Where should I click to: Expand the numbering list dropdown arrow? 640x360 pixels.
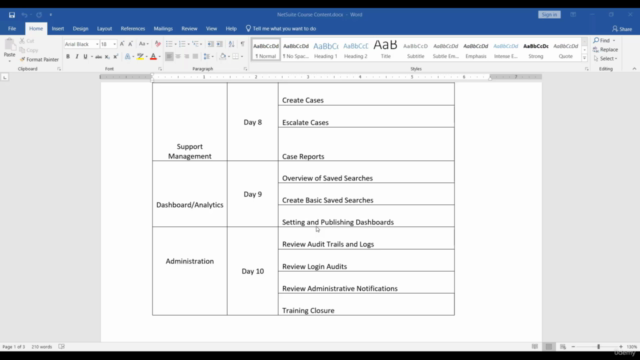(188, 44)
